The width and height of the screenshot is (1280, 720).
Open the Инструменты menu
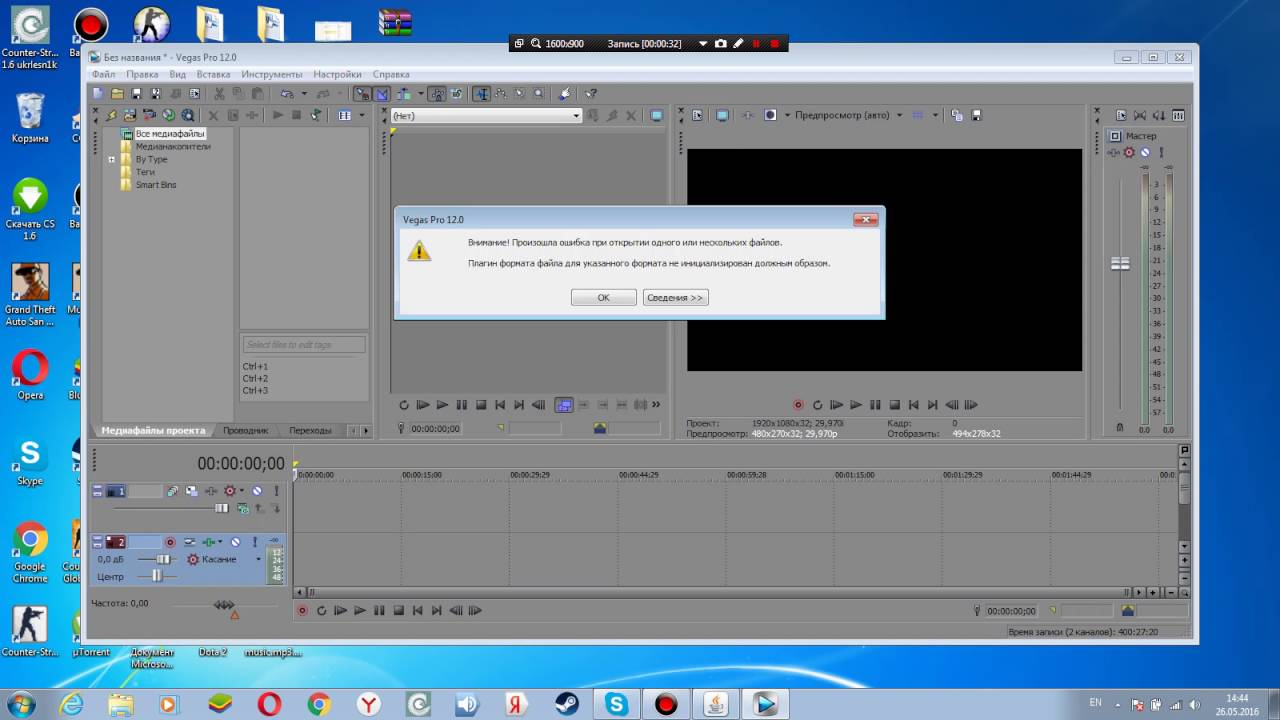tap(271, 74)
